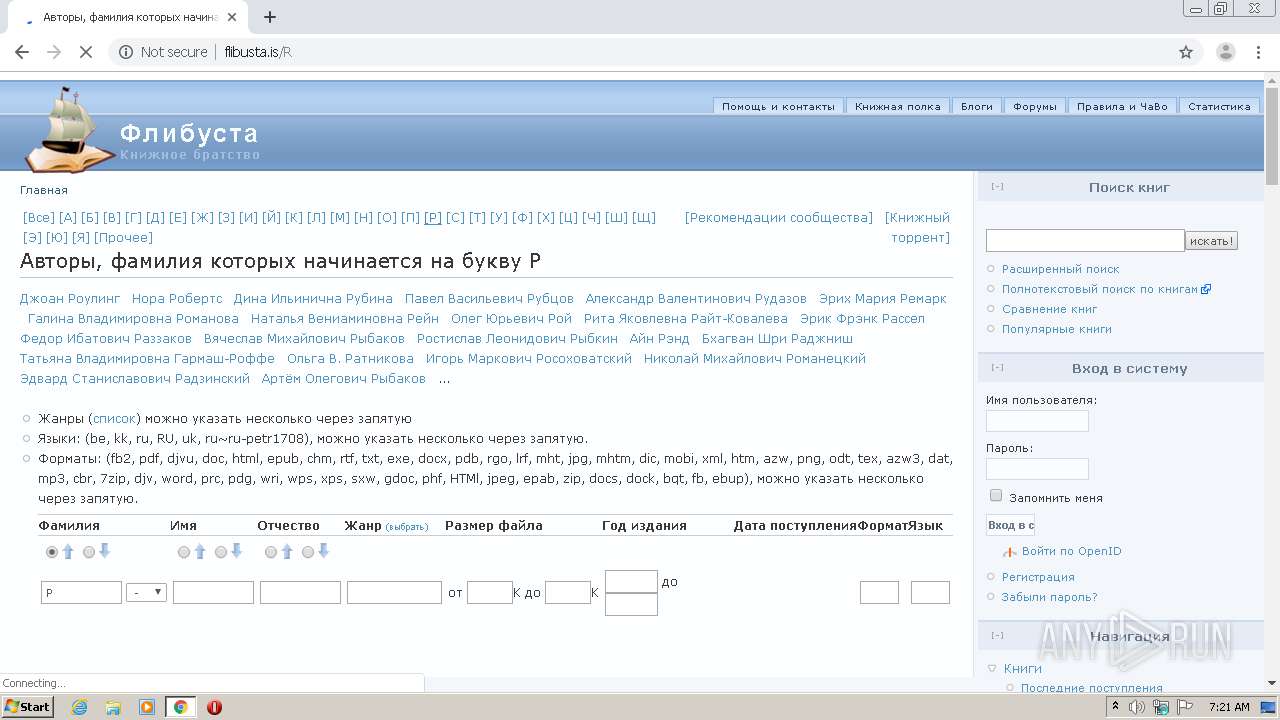Click Главная breadcrumb link
Viewport: 1280px width, 720px height.
[x=44, y=190]
